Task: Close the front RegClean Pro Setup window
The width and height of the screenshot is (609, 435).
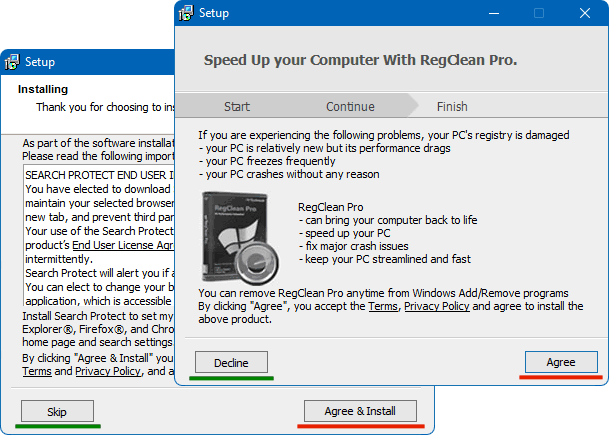Action: click(585, 13)
